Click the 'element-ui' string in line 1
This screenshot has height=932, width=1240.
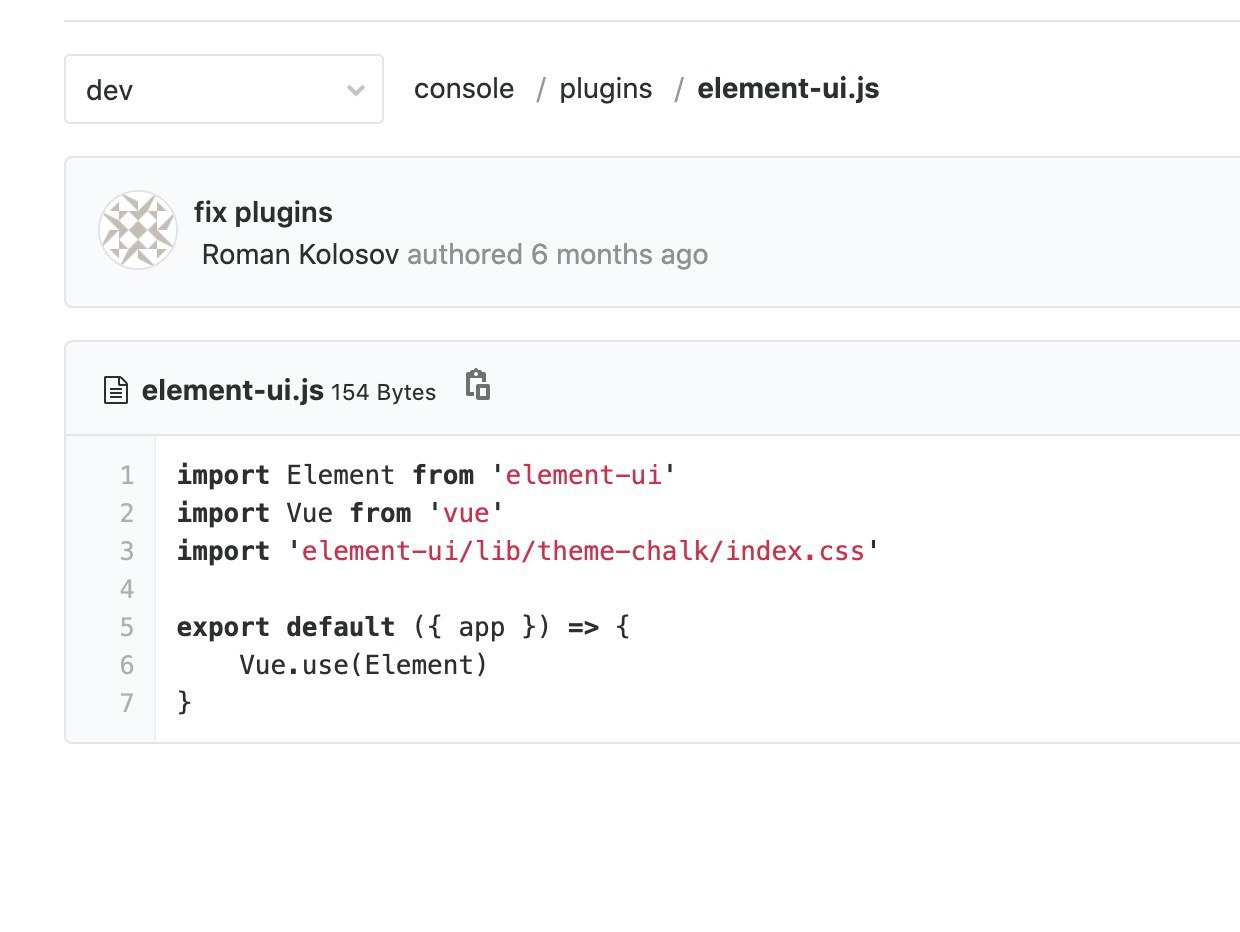pos(585,475)
